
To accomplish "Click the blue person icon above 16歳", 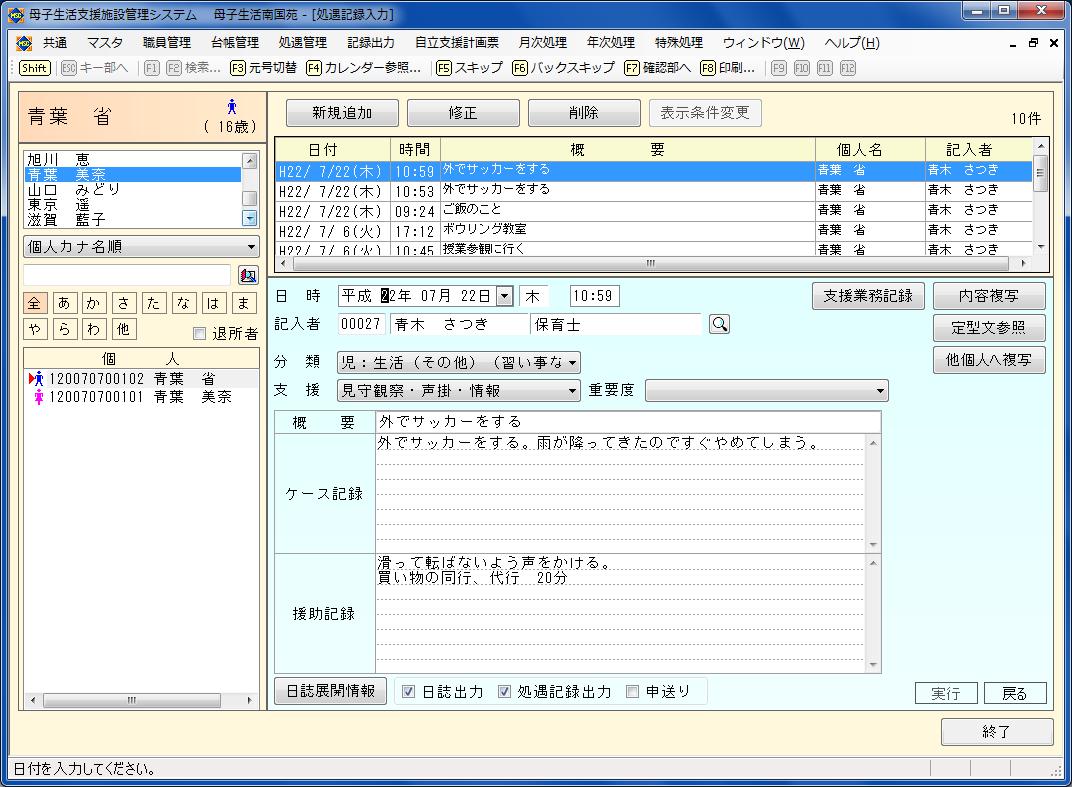I will click(x=232, y=107).
